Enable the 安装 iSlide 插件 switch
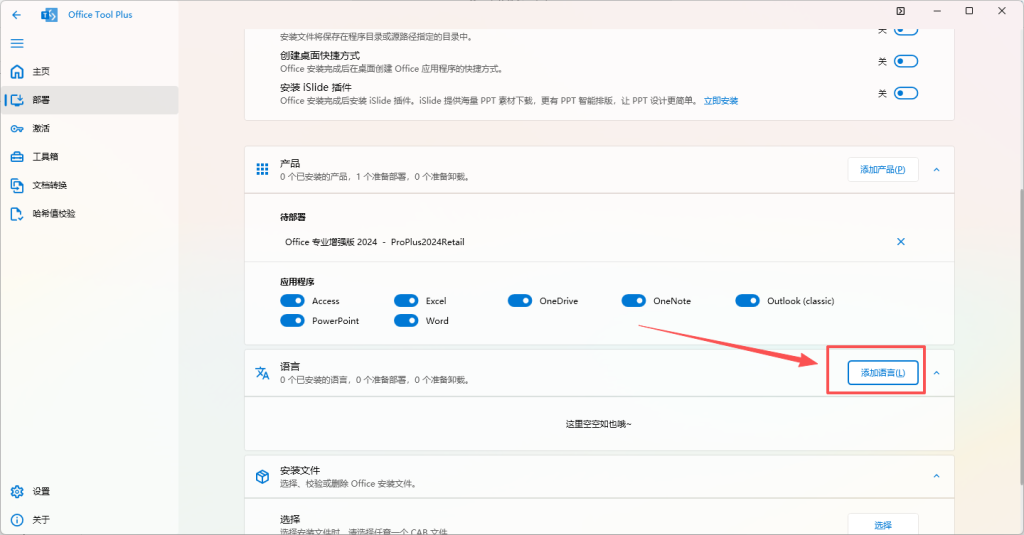The height and width of the screenshot is (535, 1024). pos(905,93)
